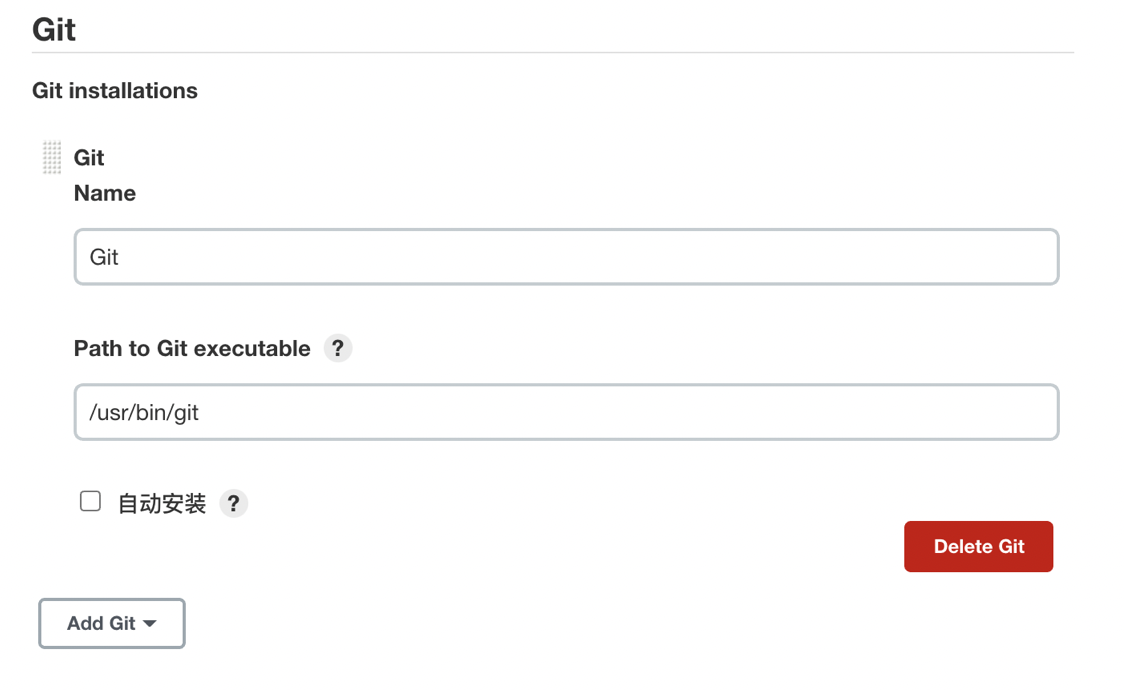Image resolution: width=1124 pixels, height=690 pixels.
Task: Grab the drag handle beside Git installation
Action: [x=52, y=158]
